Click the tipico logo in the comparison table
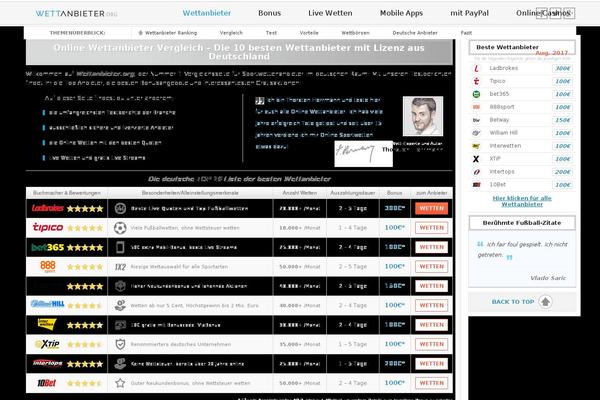The height and width of the screenshot is (400, 600). 48,227
